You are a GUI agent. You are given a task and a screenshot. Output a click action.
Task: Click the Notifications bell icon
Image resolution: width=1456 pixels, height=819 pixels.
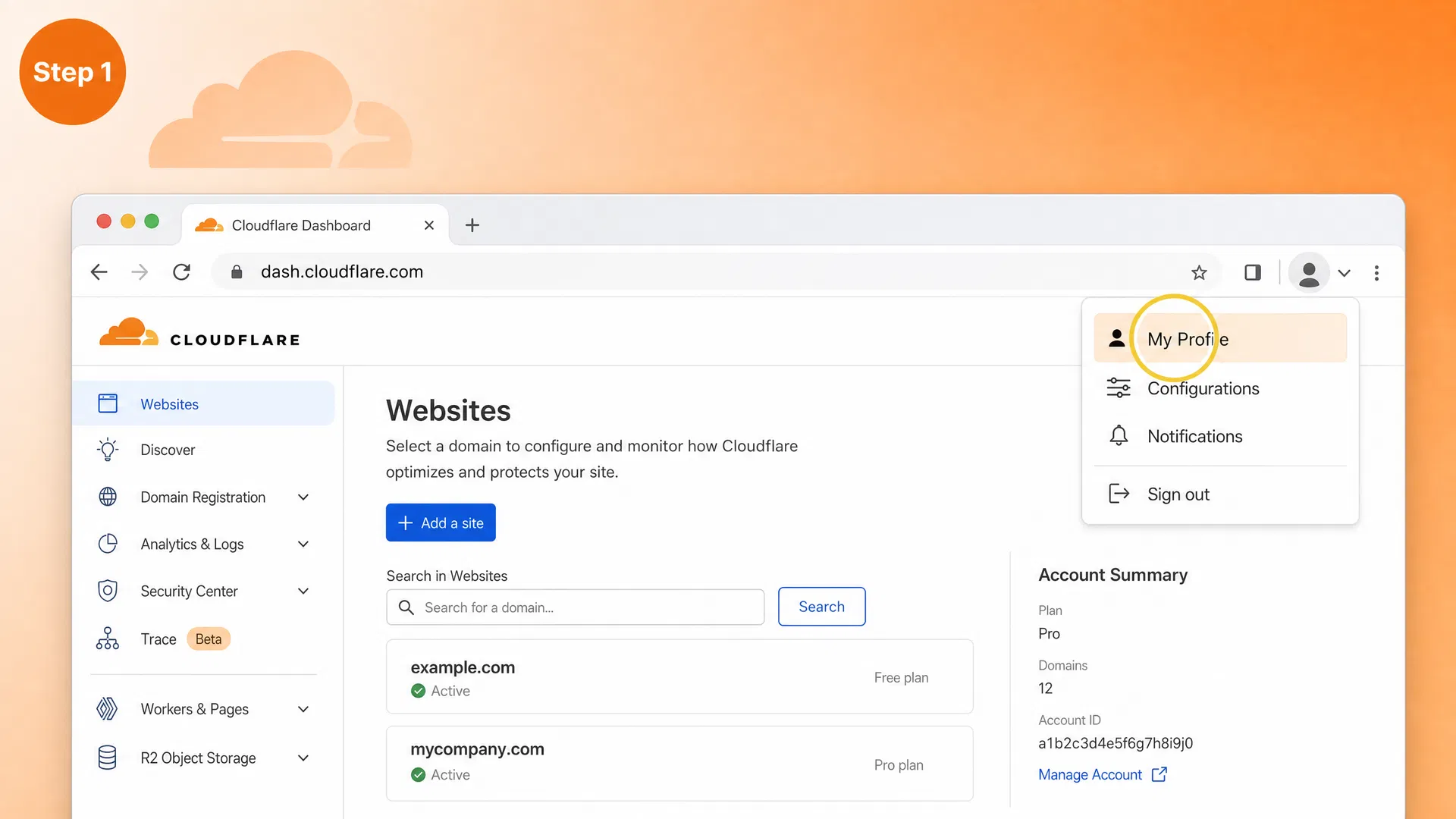click(1119, 435)
